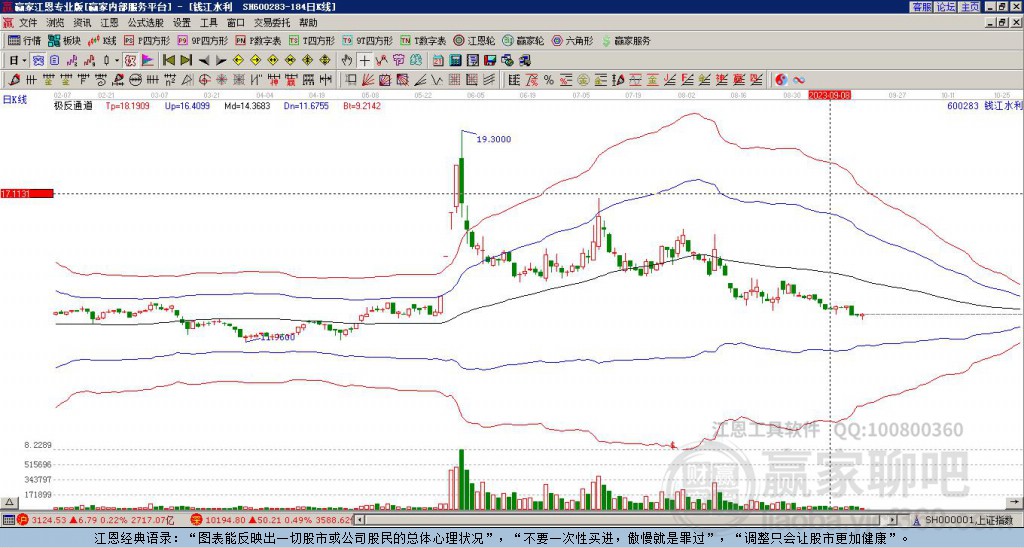Click the Tp=18.1909 indicator value
This screenshot has height=548, width=1024.
[127, 106]
